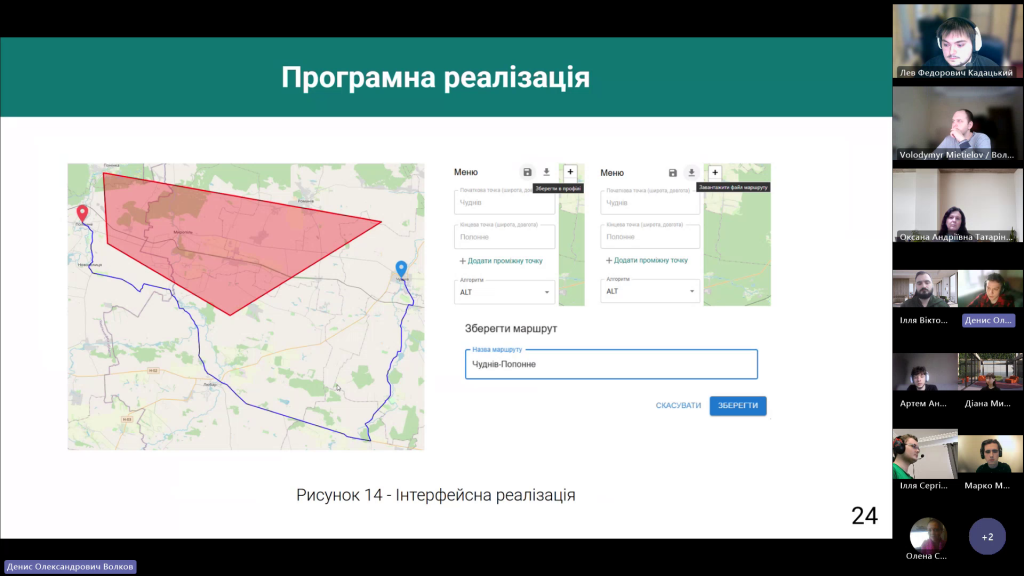The width and height of the screenshot is (1024, 576).
Task: Click the download route file icon in the right Меню panel
Action: [x=691, y=173]
